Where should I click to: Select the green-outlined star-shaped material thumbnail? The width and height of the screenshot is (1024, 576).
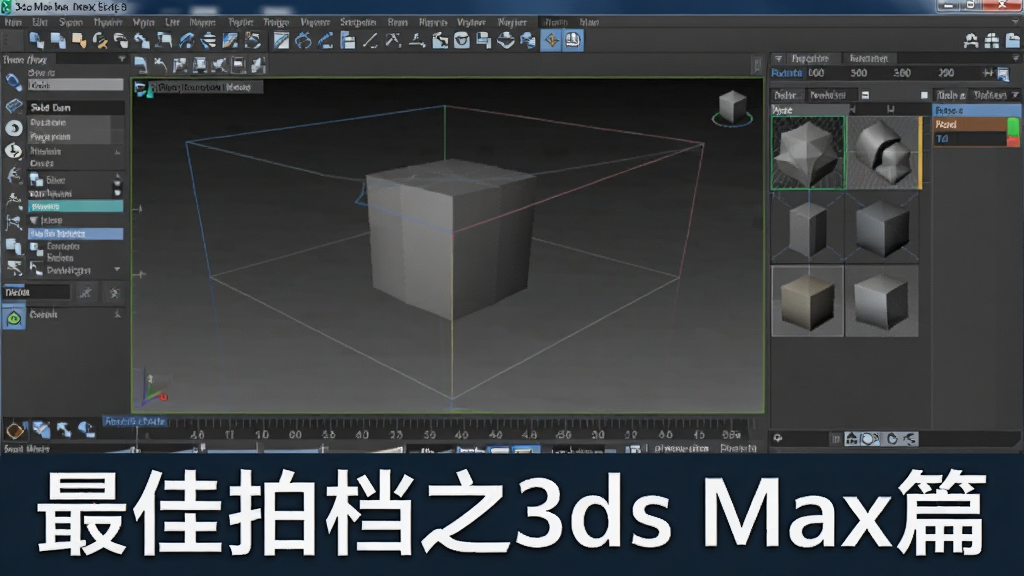click(808, 153)
